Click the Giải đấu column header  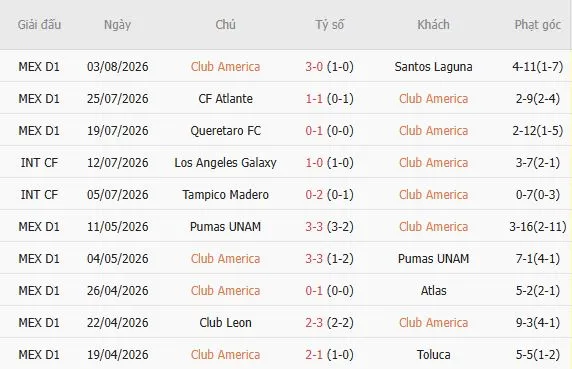(39, 25)
